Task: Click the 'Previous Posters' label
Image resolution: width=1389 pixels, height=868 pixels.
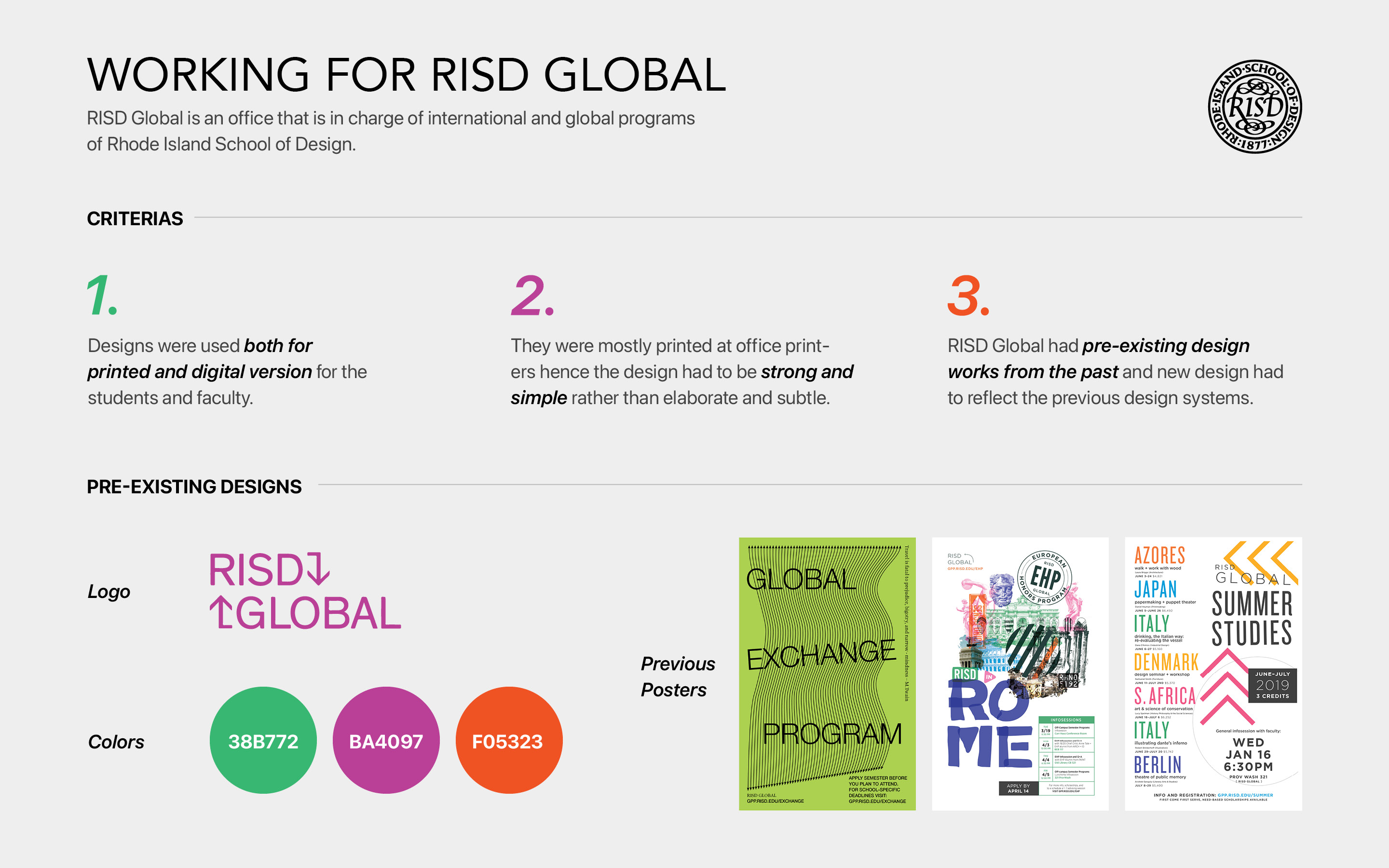Action: (x=678, y=677)
